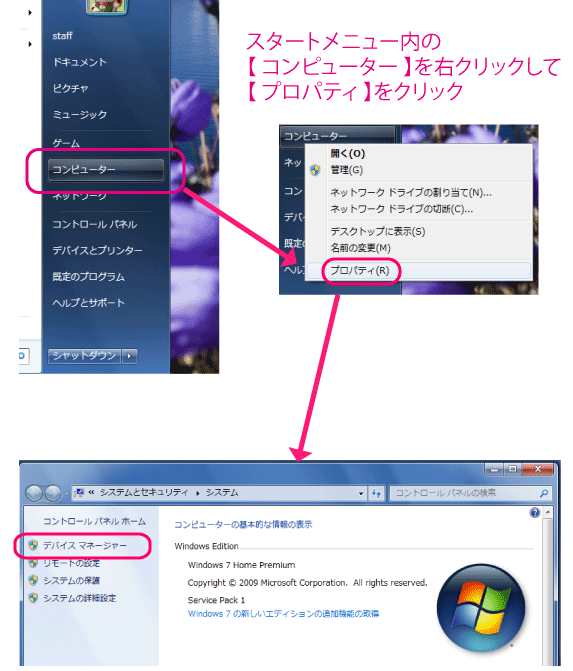The width and height of the screenshot is (573, 671).
Task: Click shield icon beside デバイス マネージャー
Action: pyautogui.click(x=33, y=545)
